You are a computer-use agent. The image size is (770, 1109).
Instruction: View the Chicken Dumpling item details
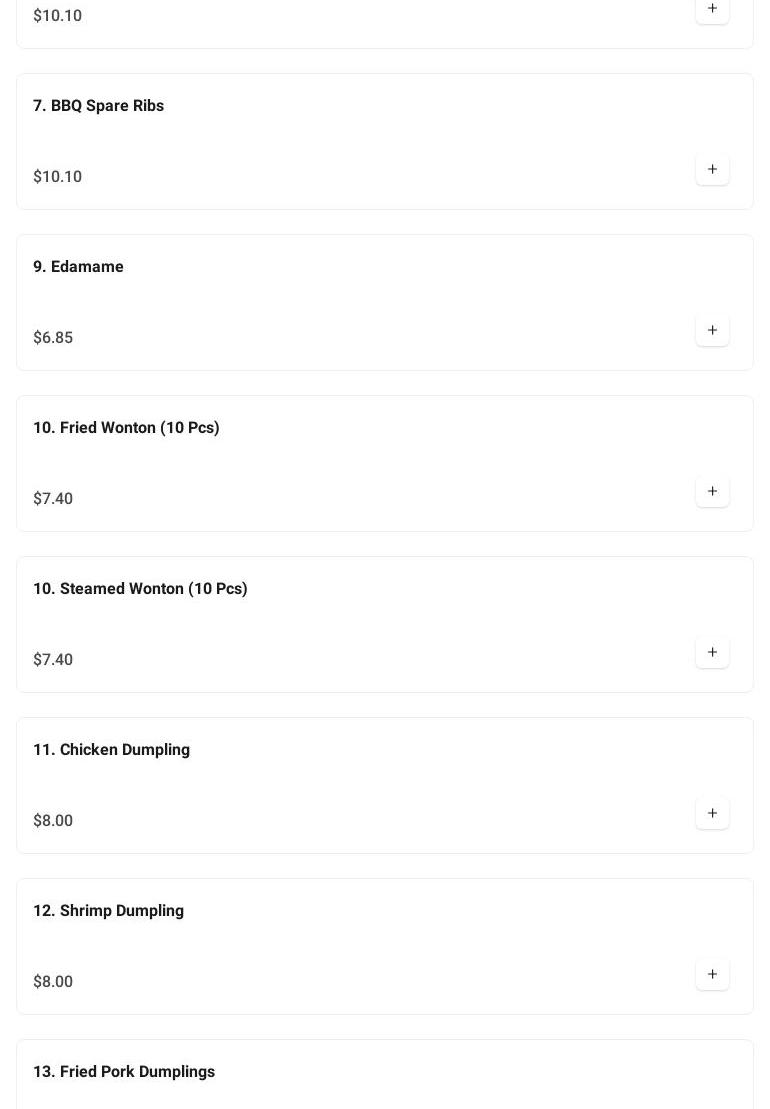point(111,750)
